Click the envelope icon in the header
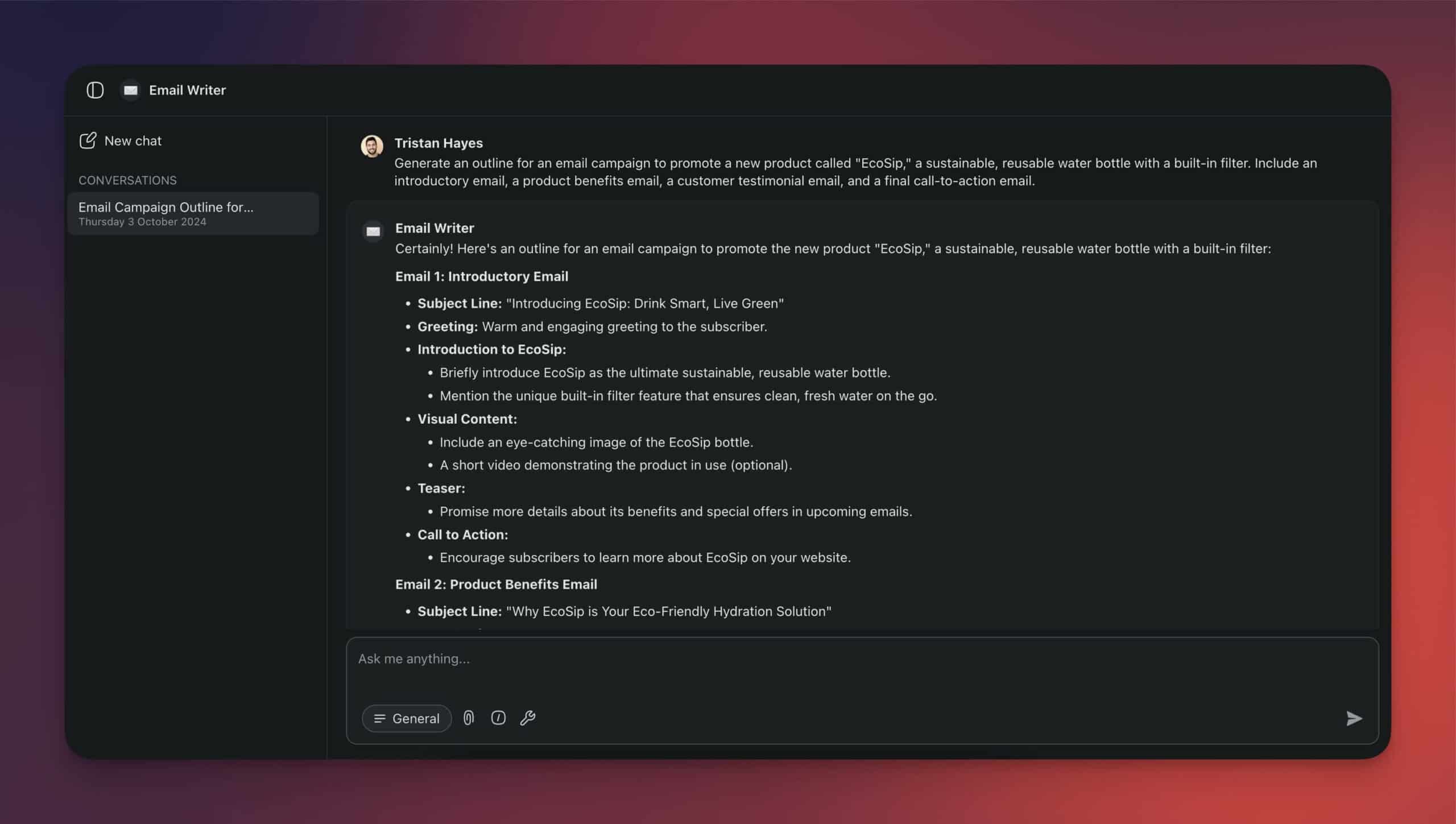 click(131, 90)
